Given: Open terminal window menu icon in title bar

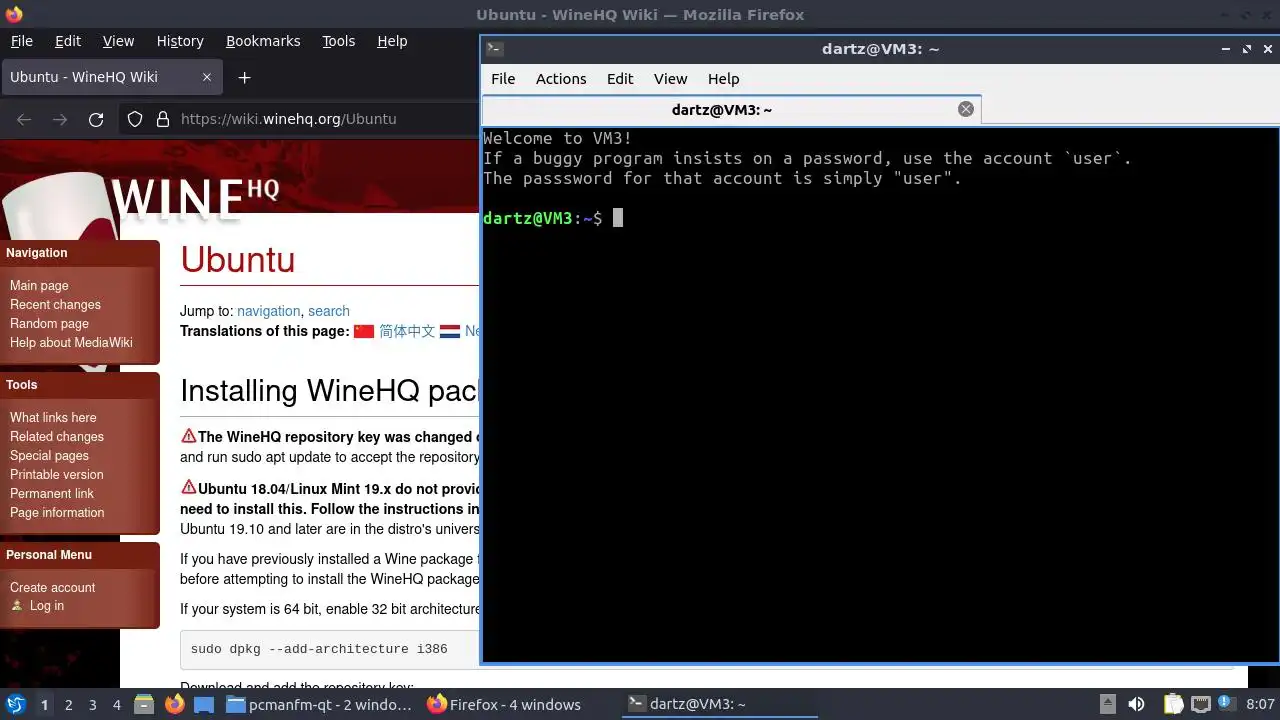Looking at the screenshot, I should 494,48.
